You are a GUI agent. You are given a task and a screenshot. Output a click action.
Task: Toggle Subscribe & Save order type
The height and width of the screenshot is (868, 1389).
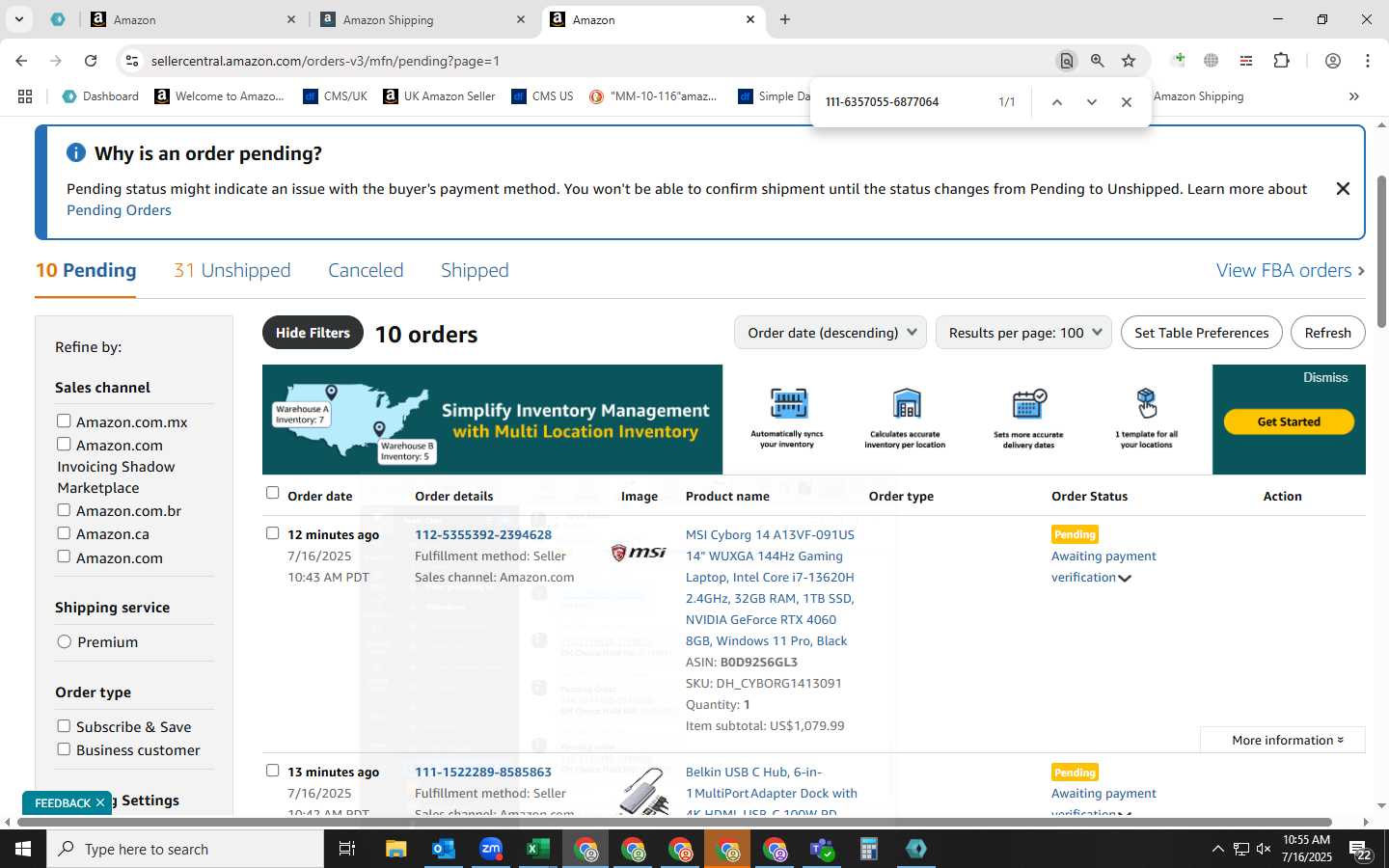click(64, 725)
